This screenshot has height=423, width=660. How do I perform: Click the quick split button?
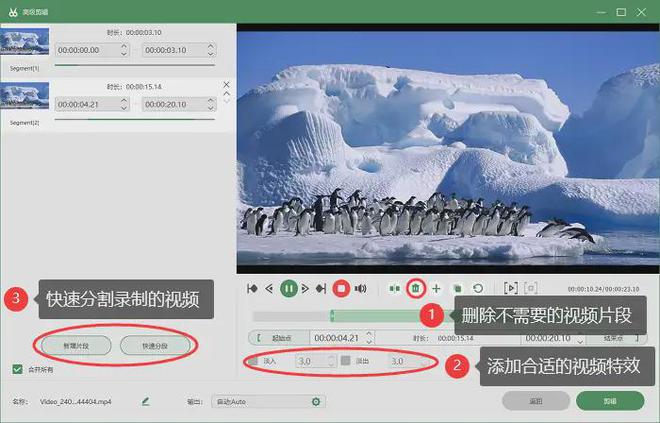click(155, 346)
